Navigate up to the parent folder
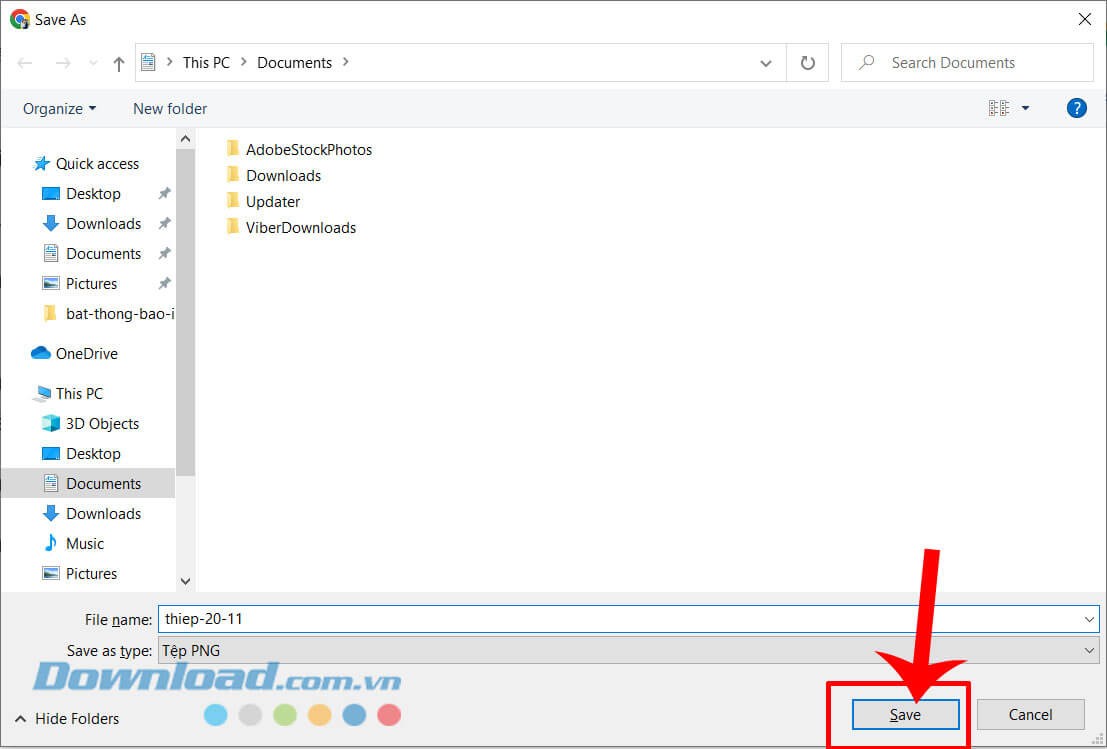The height and width of the screenshot is (749, 1107). click(x=118, y=62)
